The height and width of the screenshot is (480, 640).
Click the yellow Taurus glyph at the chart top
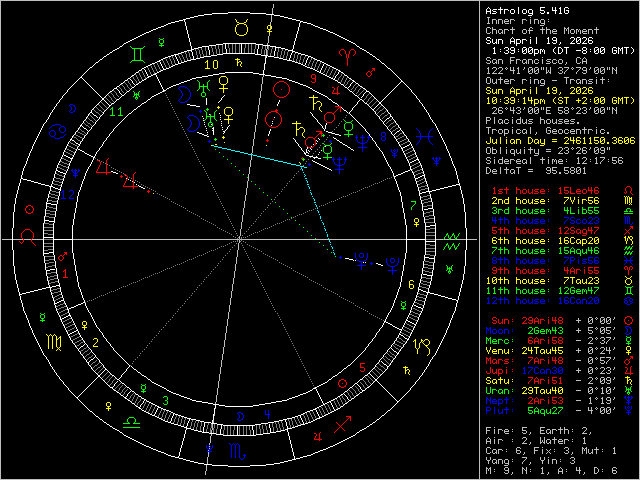pyautogui.click(x=240, y=29)
